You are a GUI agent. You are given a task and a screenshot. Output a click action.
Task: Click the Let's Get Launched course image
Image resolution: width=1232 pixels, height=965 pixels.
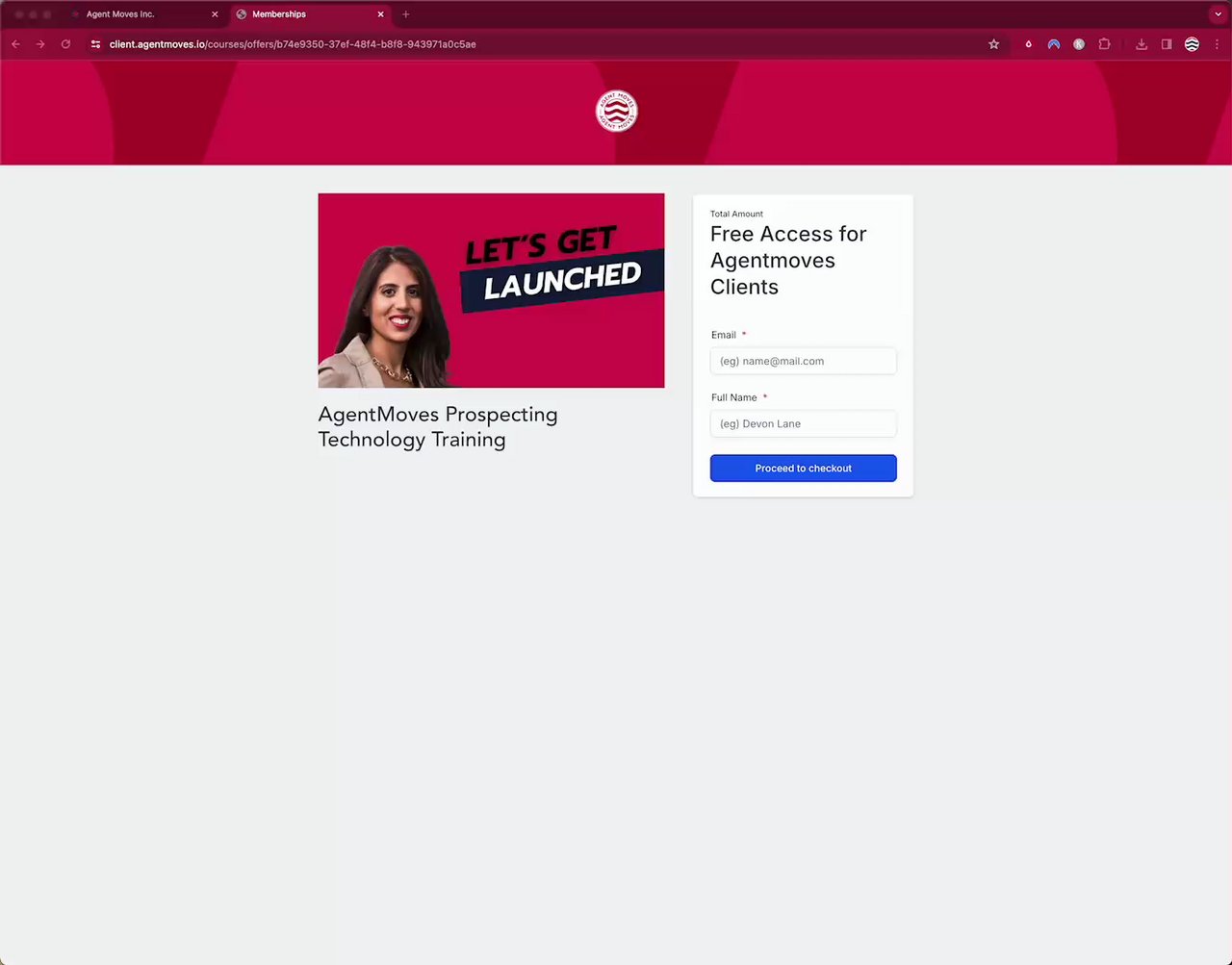click(491, 291)
